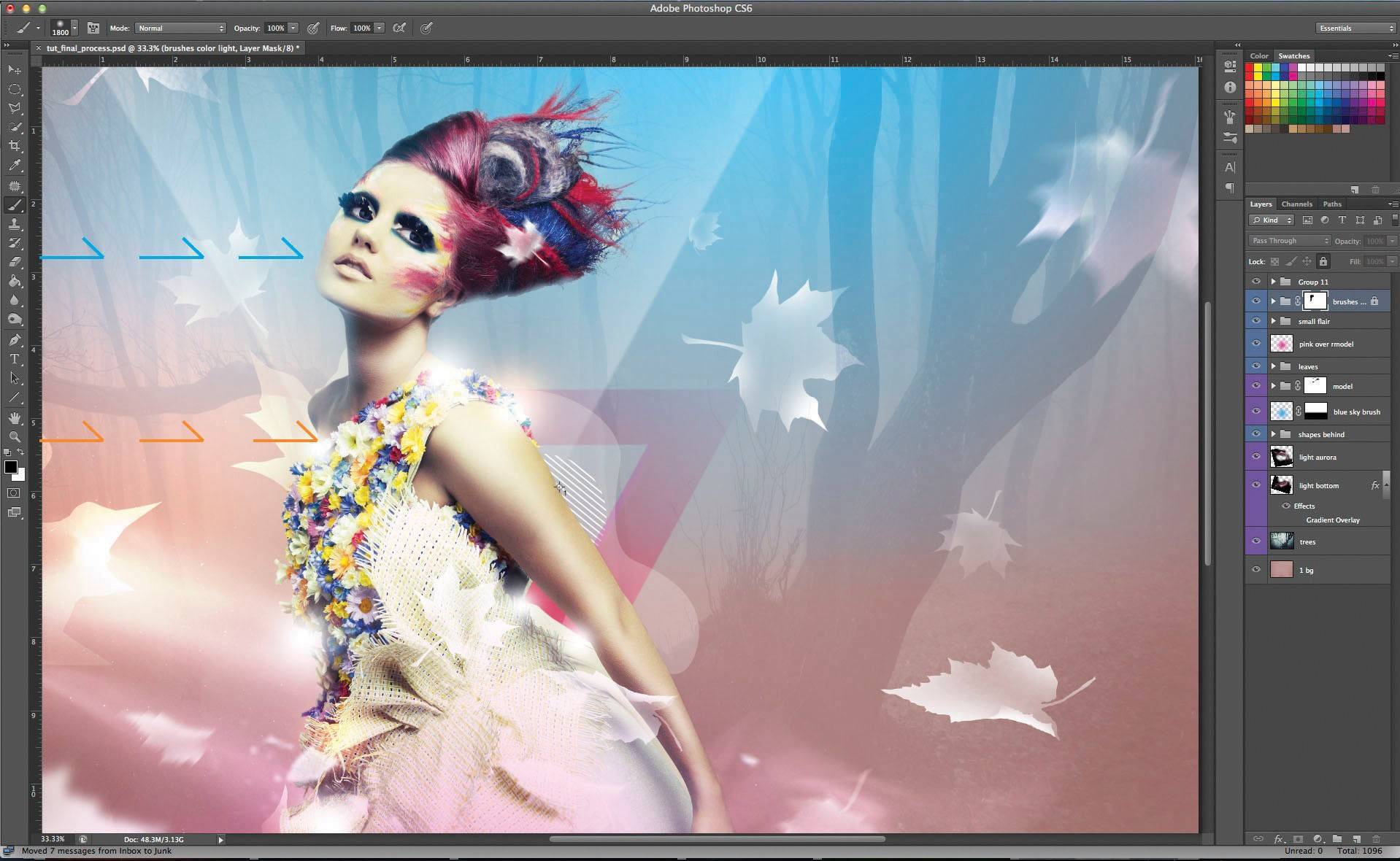Select the Hand tool
Viewport: 1400px width, 861px height.
[x=15, y=417]
